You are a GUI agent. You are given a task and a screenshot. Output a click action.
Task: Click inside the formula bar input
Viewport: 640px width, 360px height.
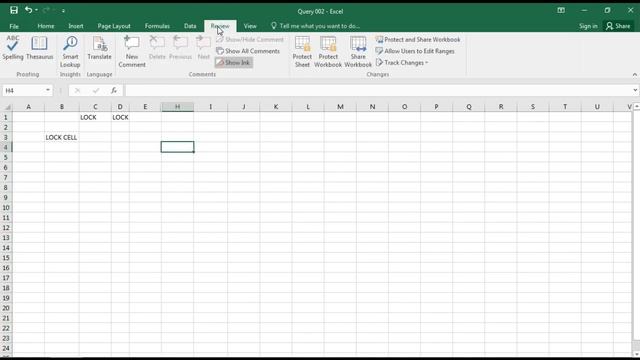click(378, 90)
